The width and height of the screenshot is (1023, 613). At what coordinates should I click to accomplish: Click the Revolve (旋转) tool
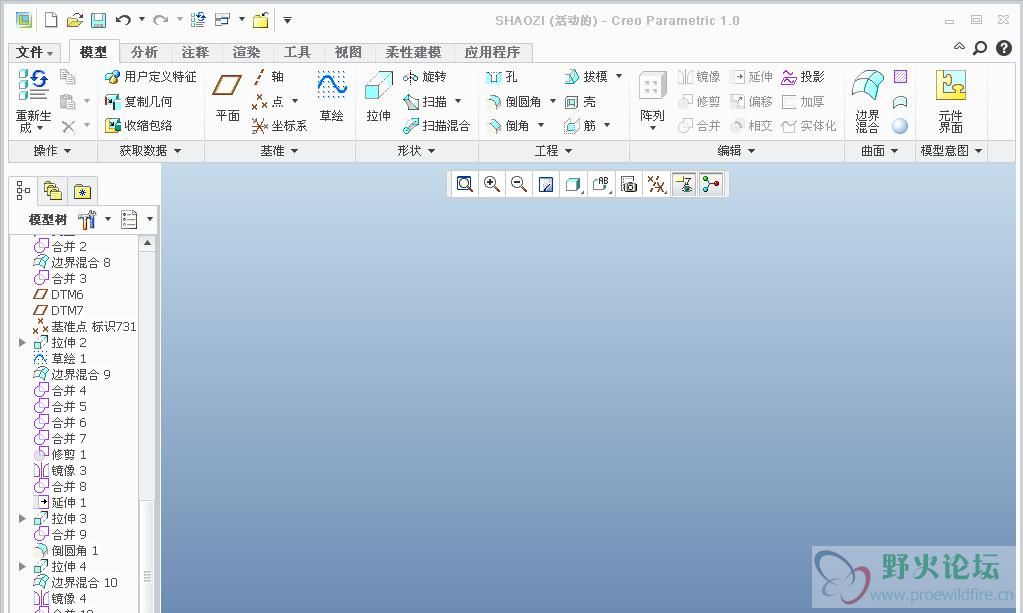(x=425, y=77)
